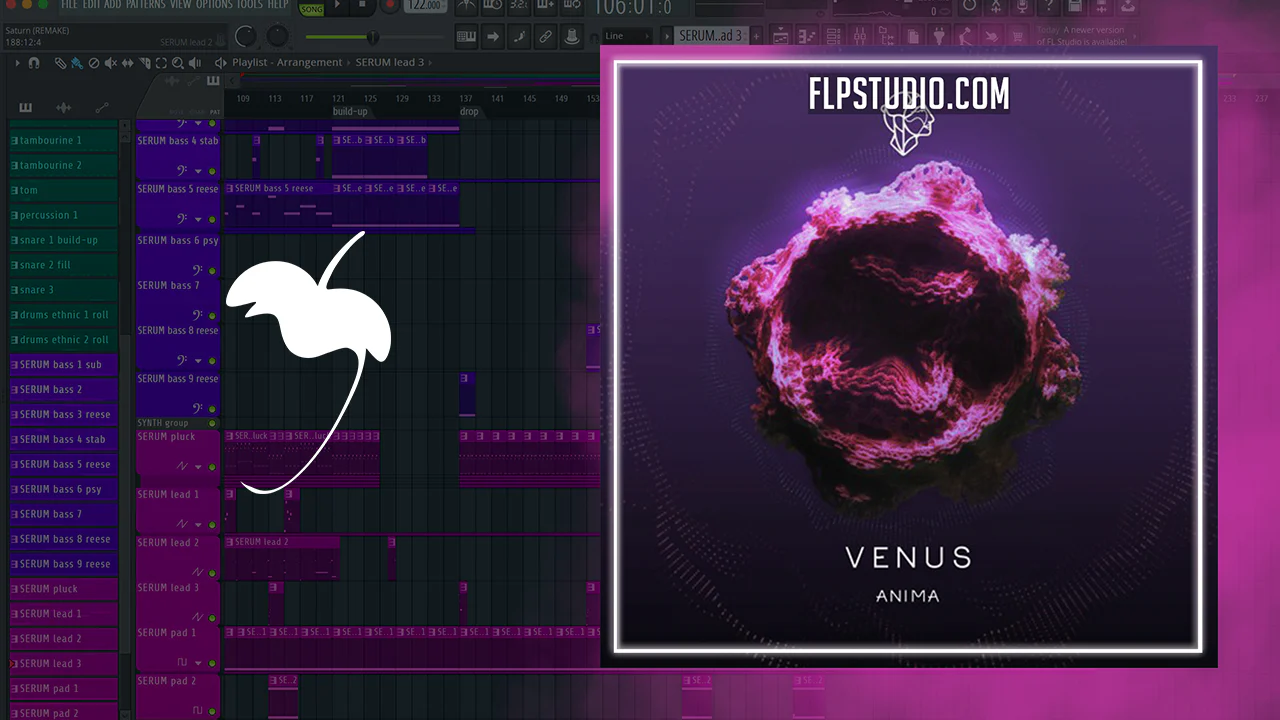The width and height of the screenshot is (1280, 720).
Task: Show the picker automation clips tab
Action: 101,108
